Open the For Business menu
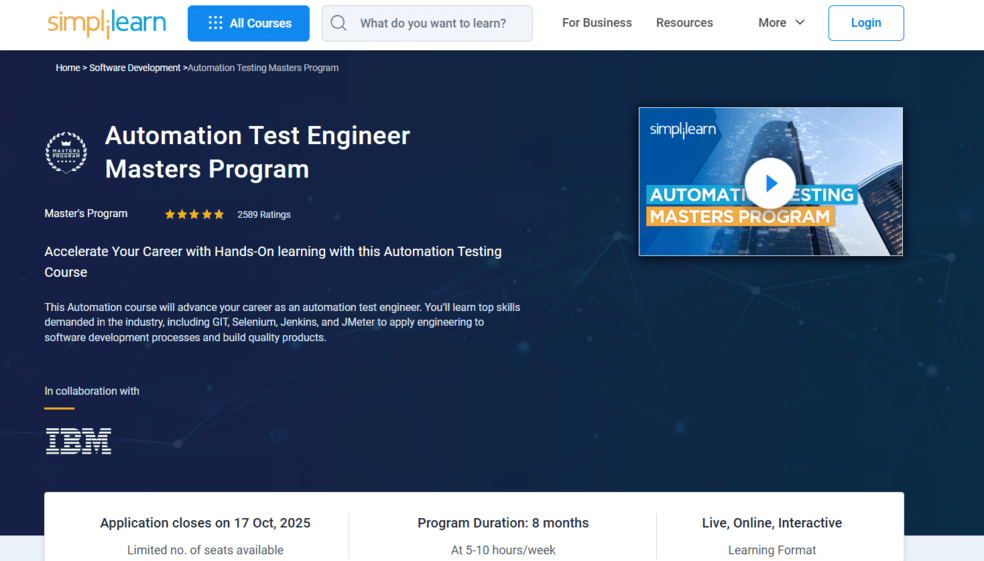The image size is (984, 561). coord(596,23)
